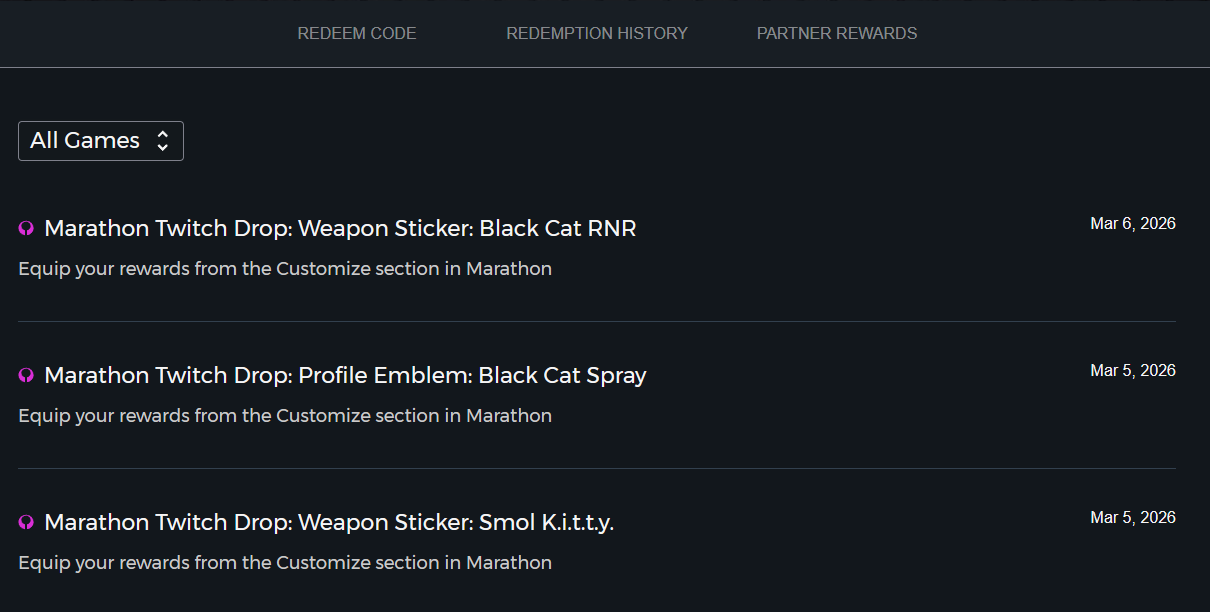Open the Redeem Code tab

[357, 33]
